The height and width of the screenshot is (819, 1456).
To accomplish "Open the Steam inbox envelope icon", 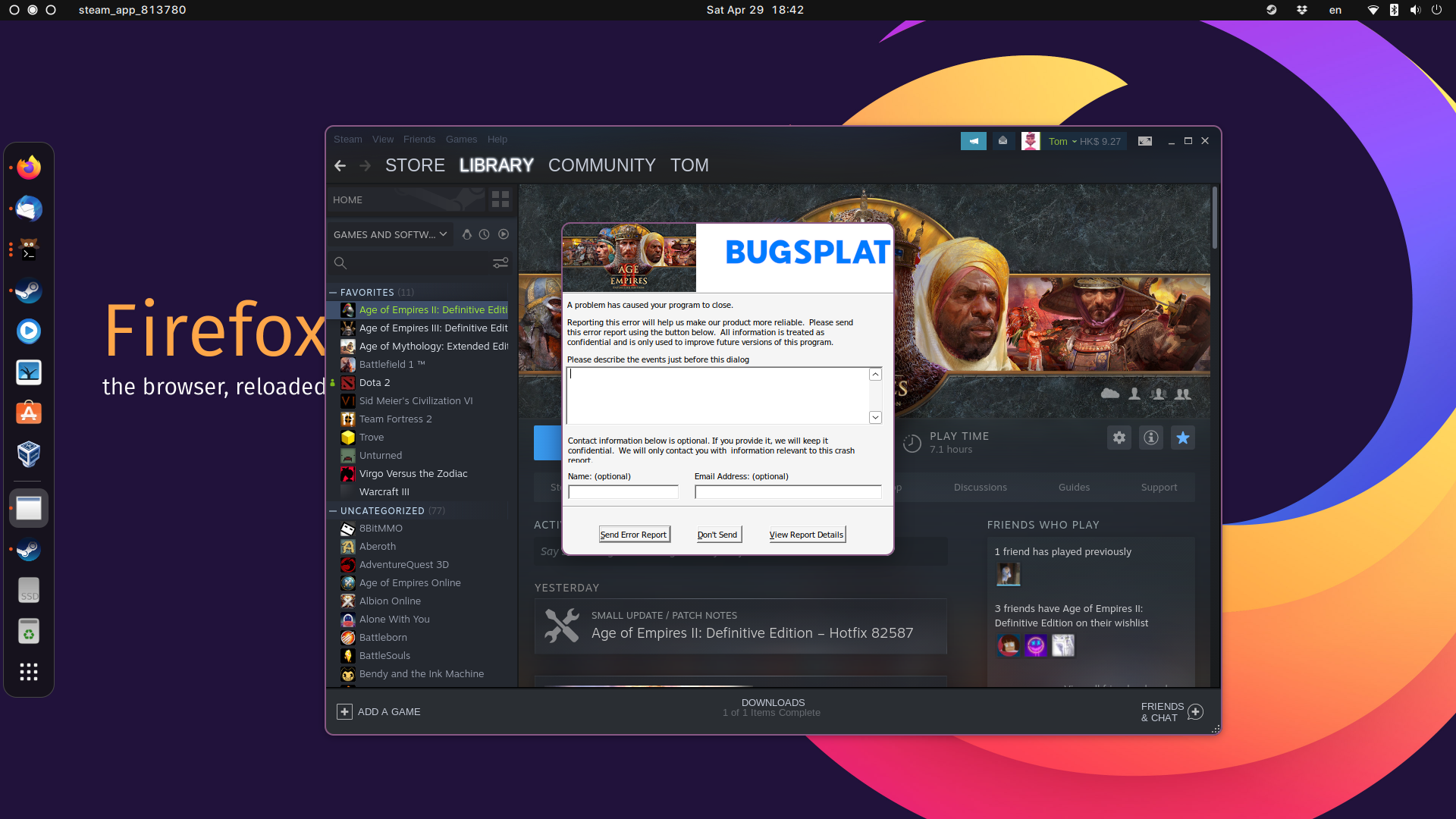I will pyautogui.click(x=1003, y=141).
